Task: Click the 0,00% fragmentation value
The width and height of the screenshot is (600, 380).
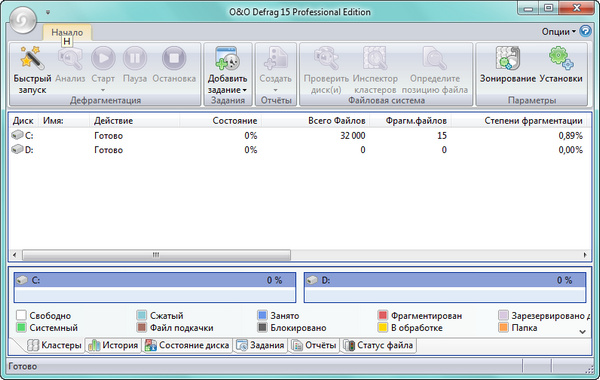Action: pyautogui.click(x=570, y=150)
